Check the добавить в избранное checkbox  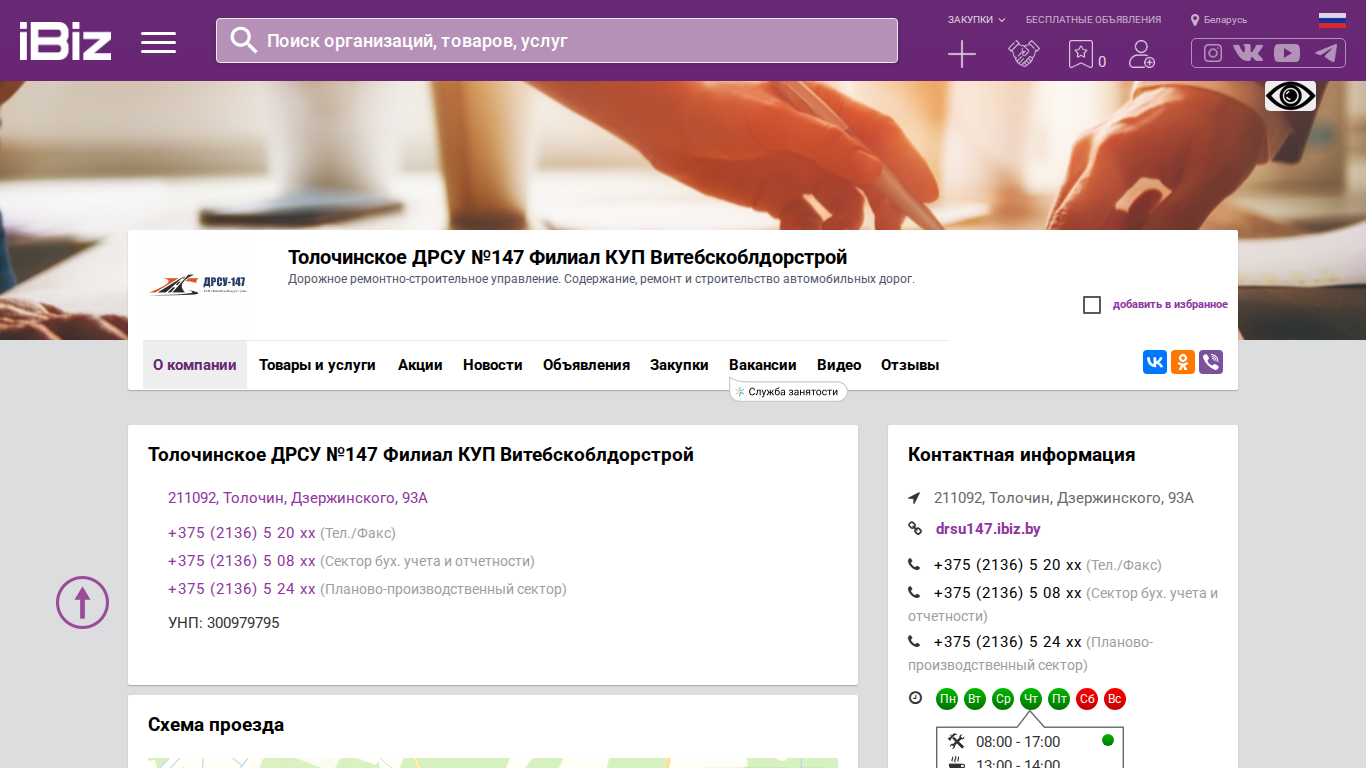tap(1092, 305)
